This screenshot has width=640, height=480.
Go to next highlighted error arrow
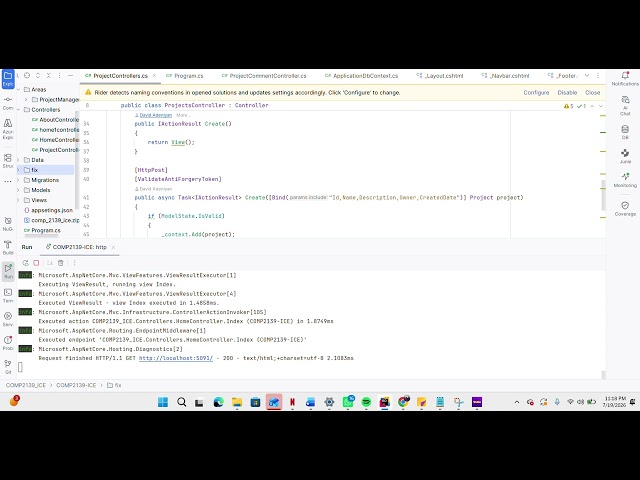tap(600, 106)
